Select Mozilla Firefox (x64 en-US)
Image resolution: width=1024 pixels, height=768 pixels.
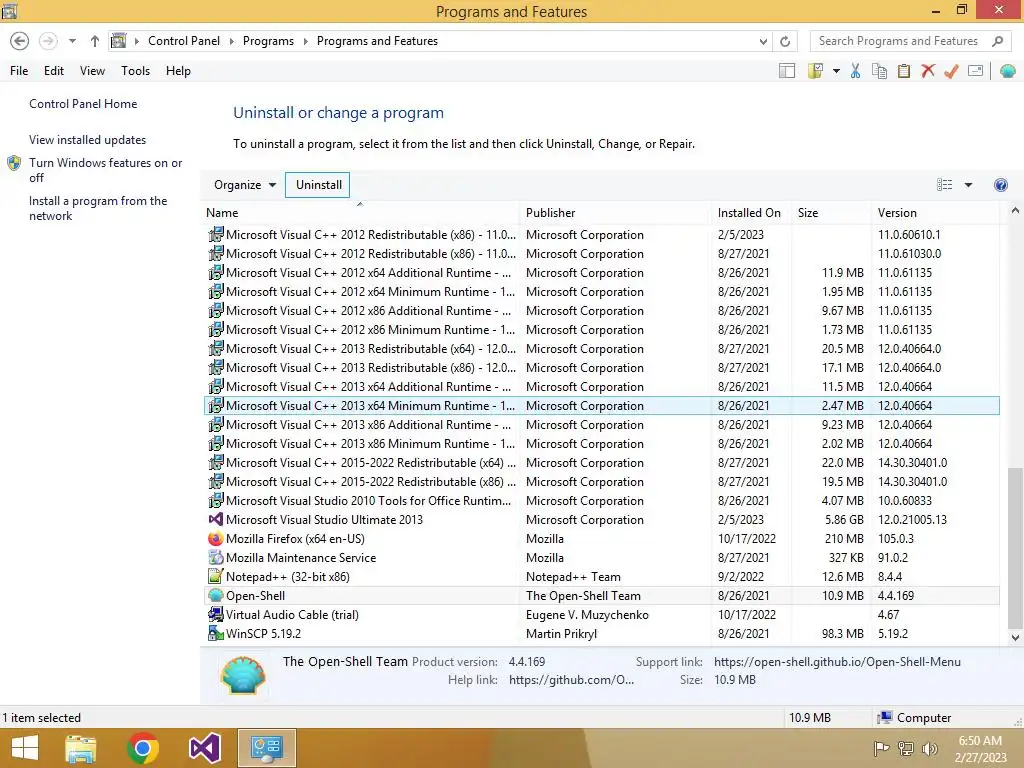pyautogui.click(x=601, y=539)
